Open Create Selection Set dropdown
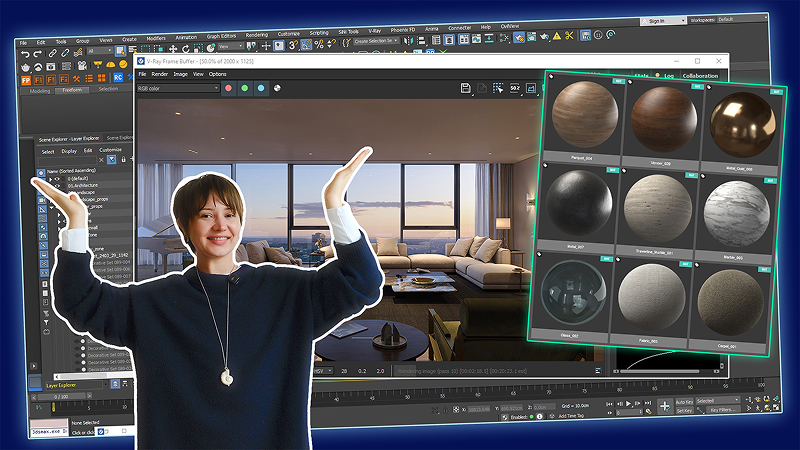Image resolution: width=800 pixels, height=450 pixels. [x=377, y=41]
